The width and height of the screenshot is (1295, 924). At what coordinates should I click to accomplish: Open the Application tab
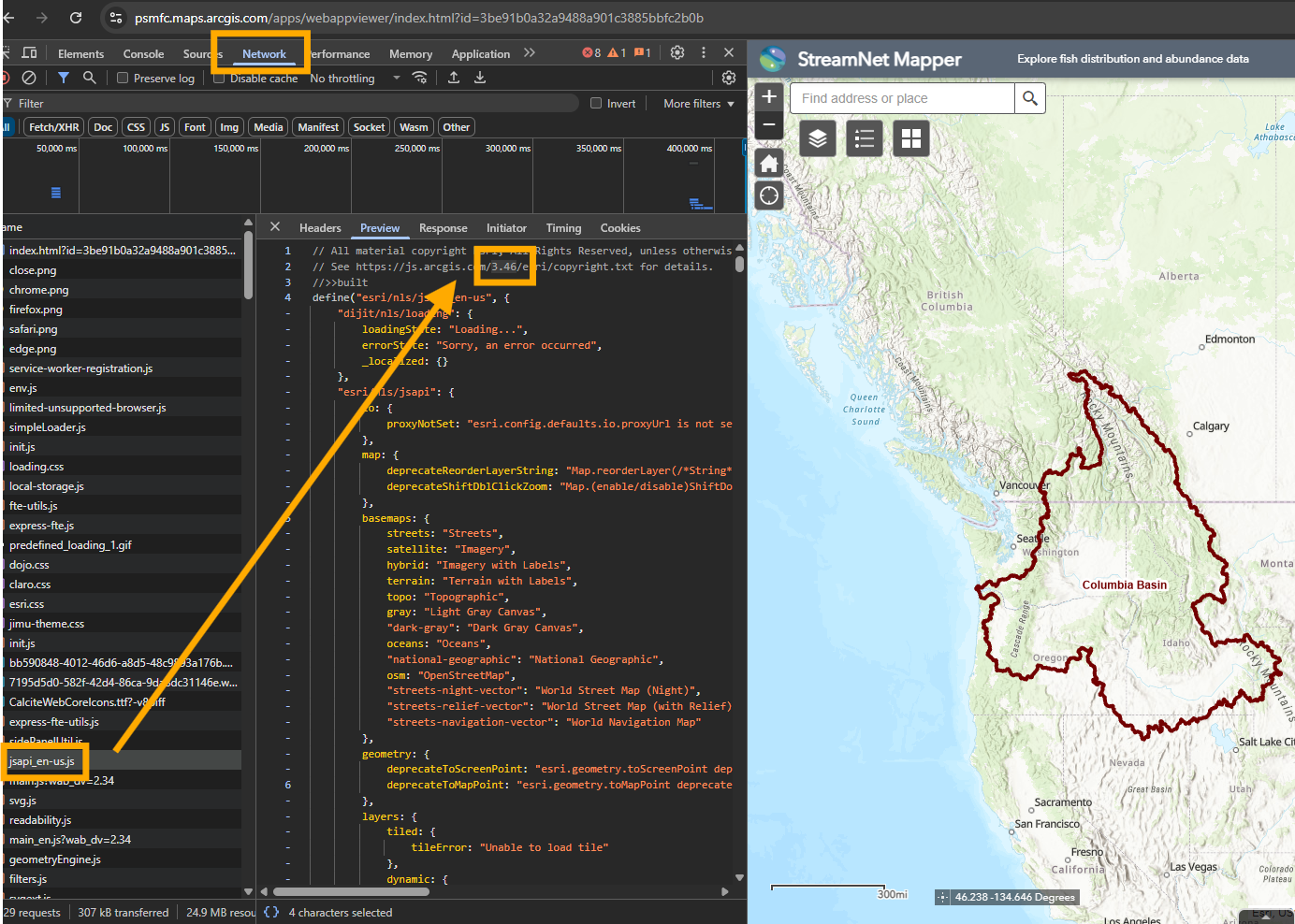[x=481, y=53]
